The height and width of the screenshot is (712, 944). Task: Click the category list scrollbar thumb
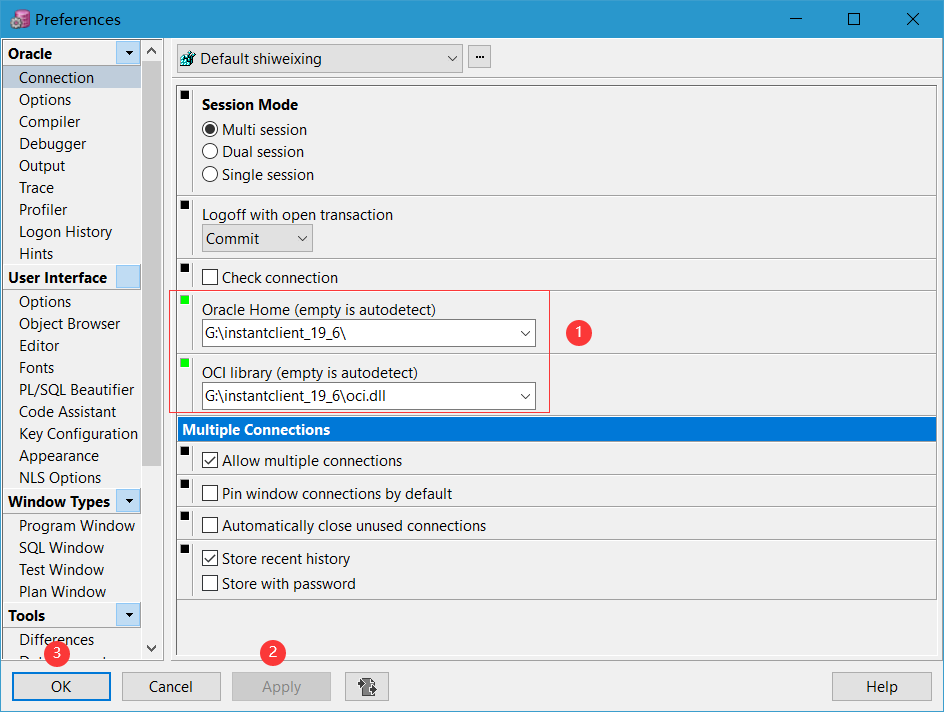point(152,263)
